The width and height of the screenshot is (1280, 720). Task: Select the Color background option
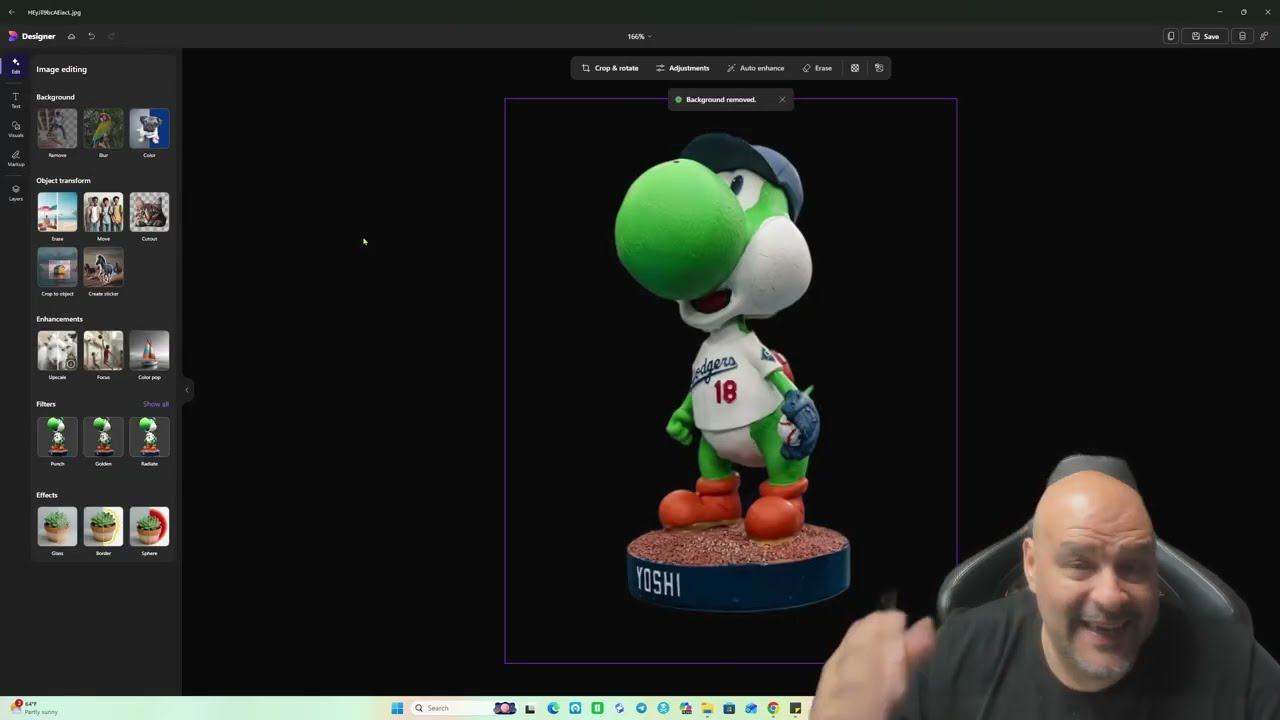[x=149, y=129]
